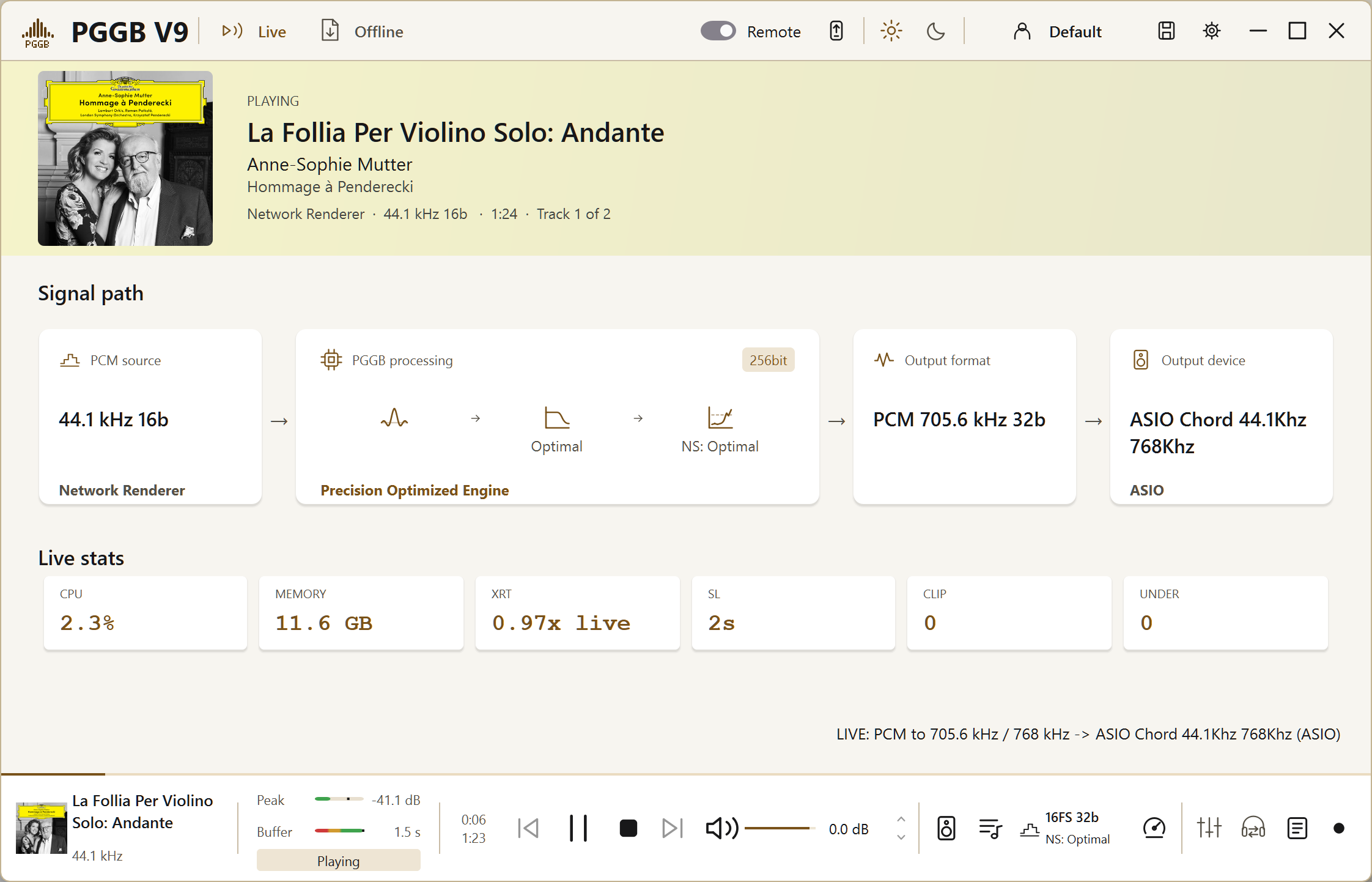1372x882 pixels.
Task: Seek on the playback progress bar
Action: click(x=686, y=774)
